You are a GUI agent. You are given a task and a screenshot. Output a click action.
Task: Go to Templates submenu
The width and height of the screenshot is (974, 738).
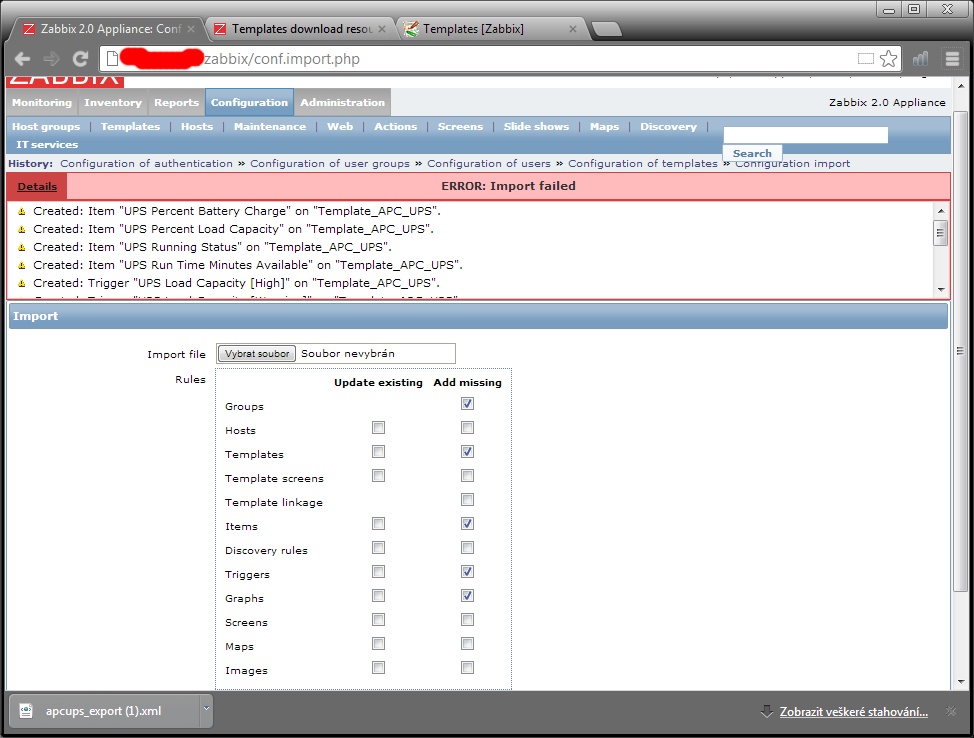[130, 127]
